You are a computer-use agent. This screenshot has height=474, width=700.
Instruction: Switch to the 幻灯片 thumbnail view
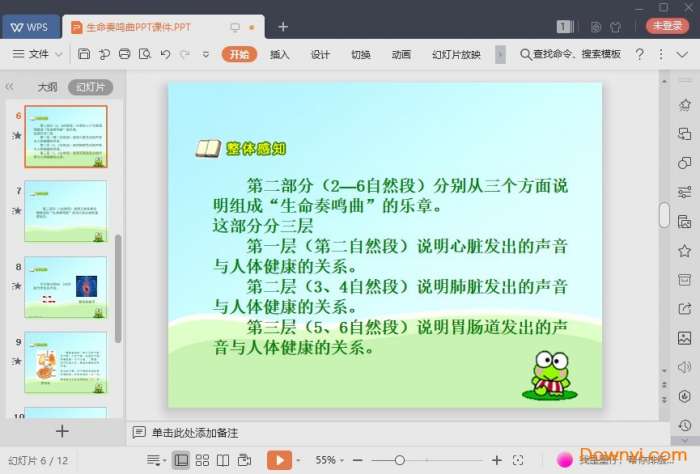pyautogui.click(x=90, y=87)
